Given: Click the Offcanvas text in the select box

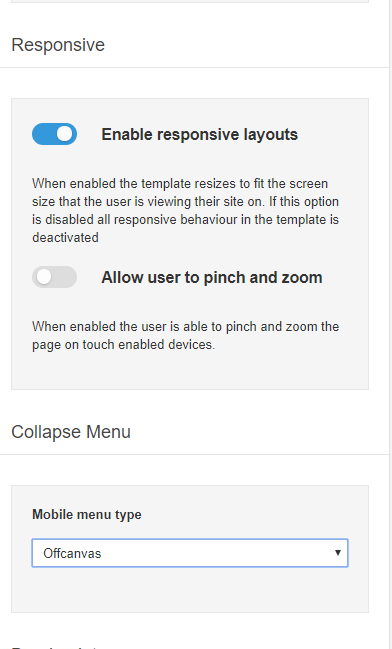Looking at the screenshot, I should tap(72, 553).
